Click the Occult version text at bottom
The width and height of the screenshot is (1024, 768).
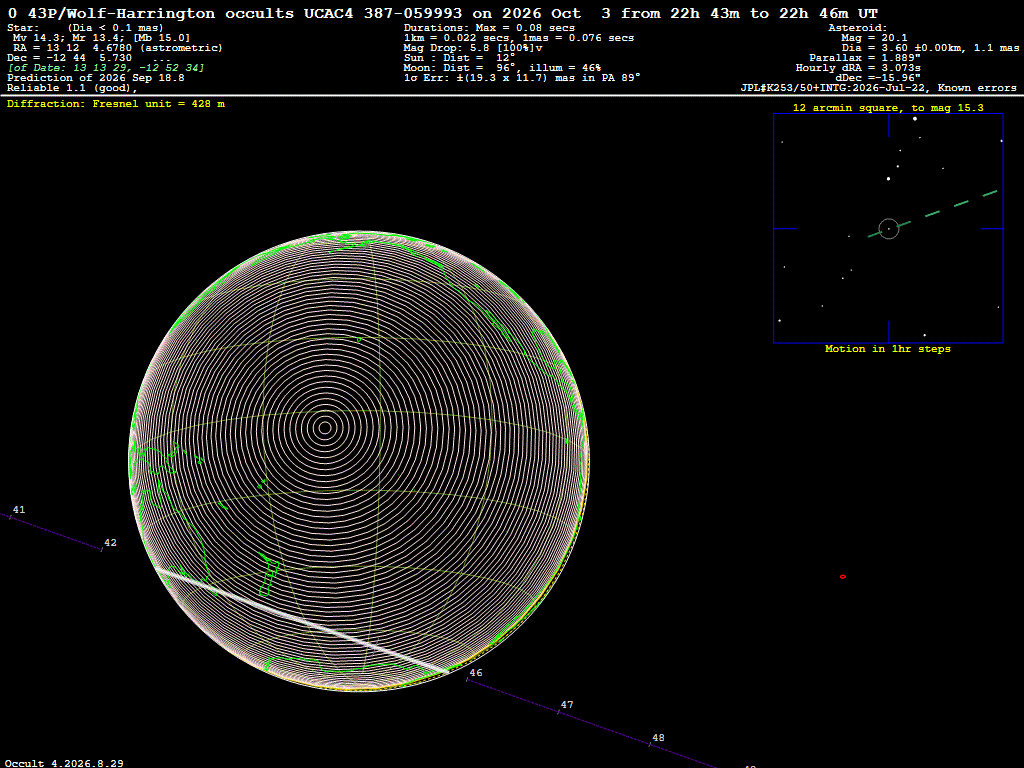pyautogui.click(x=64, y=763)
